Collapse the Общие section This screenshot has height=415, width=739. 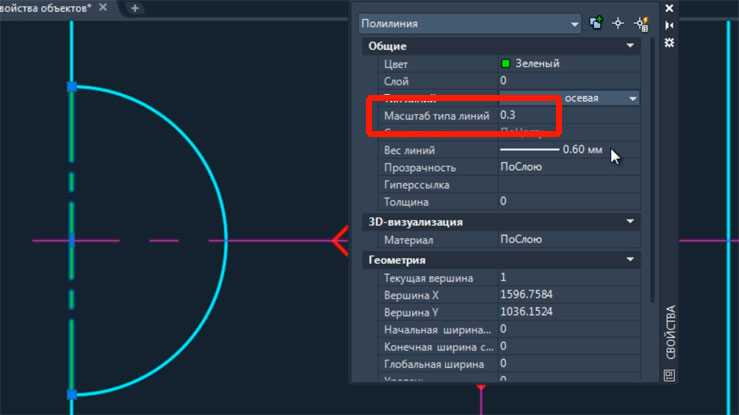[x=630, y=46]
